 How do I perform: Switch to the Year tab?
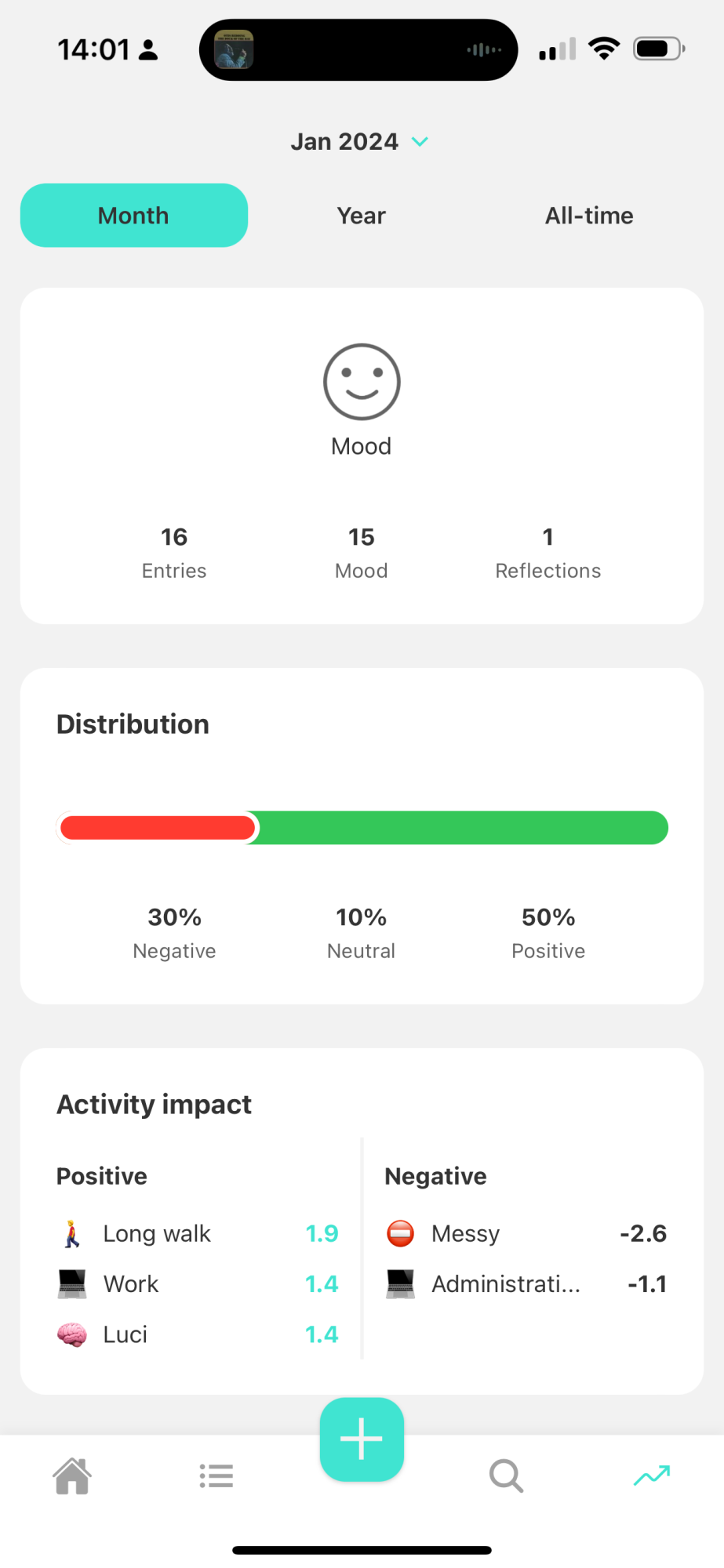pyautogui.click(x=362, y=216)
